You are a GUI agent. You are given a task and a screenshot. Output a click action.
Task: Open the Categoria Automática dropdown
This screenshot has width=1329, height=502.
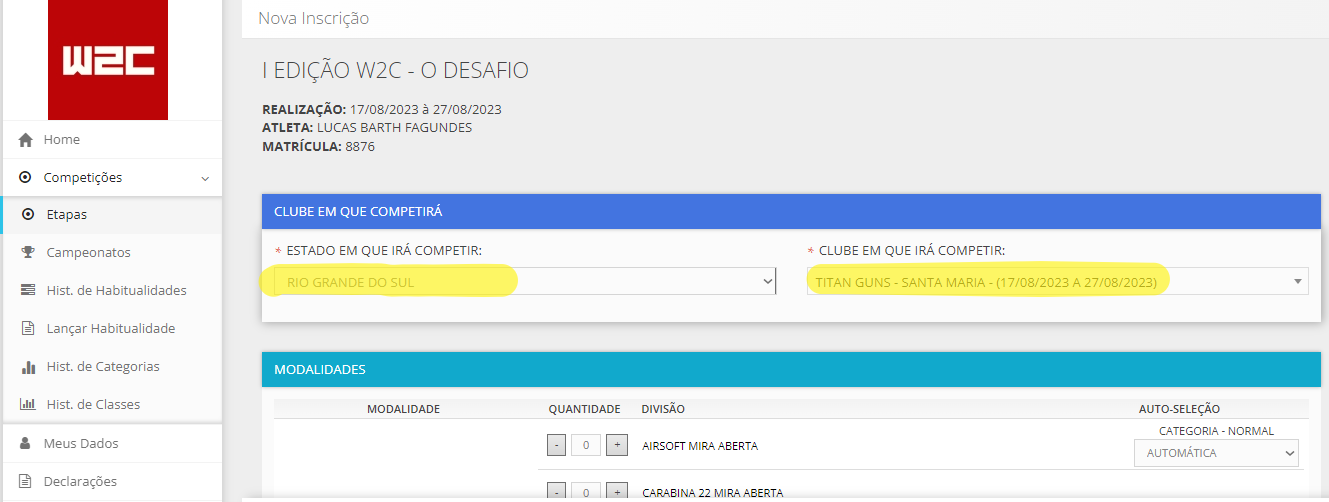(1216, 453)
